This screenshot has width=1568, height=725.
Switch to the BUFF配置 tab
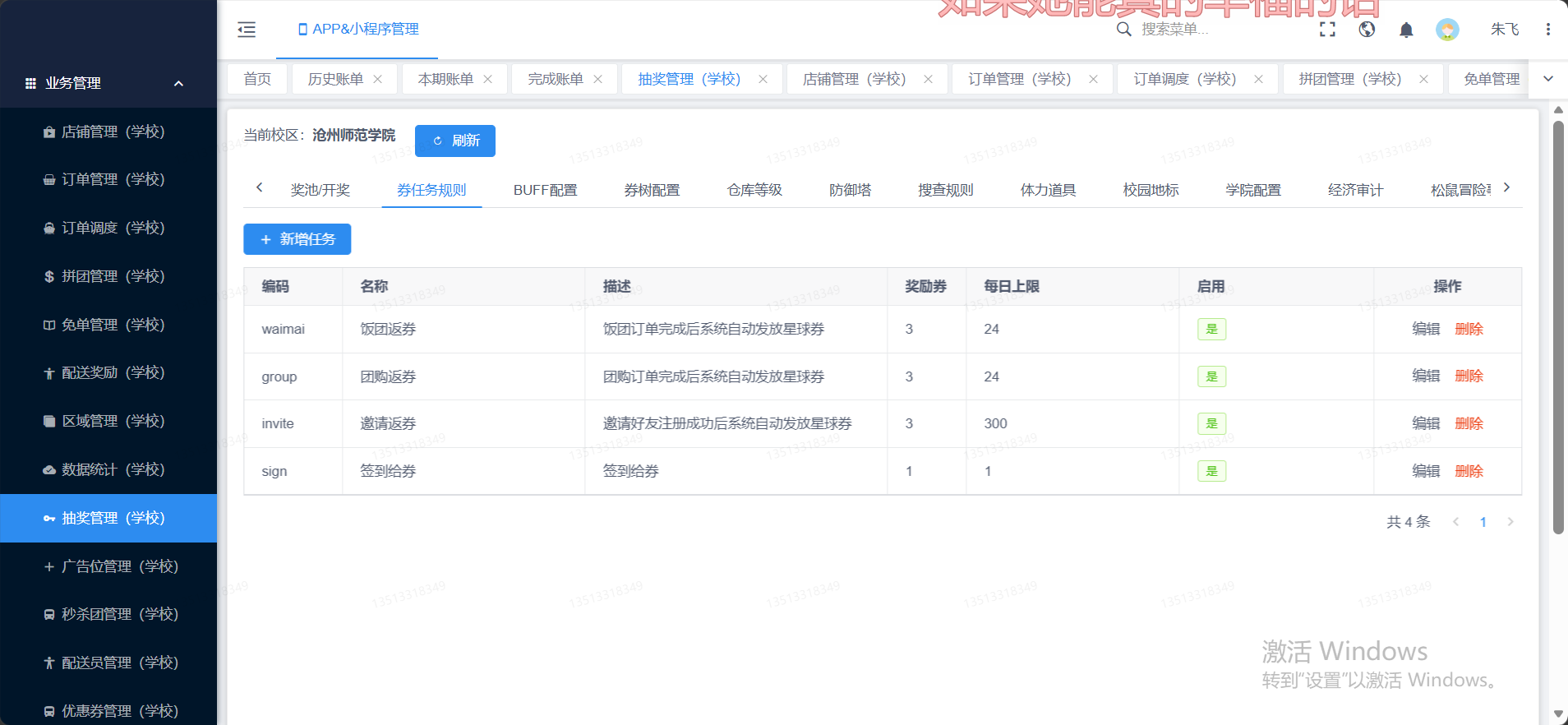click(545, 190)
